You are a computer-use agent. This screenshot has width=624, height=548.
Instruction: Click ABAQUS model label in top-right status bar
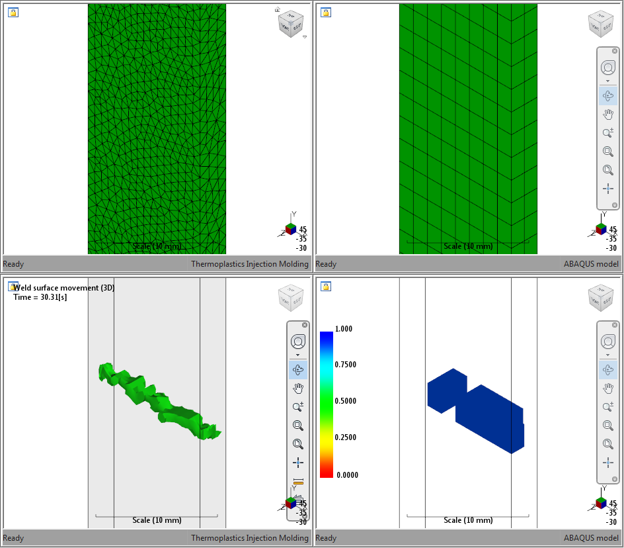(591, 264)
